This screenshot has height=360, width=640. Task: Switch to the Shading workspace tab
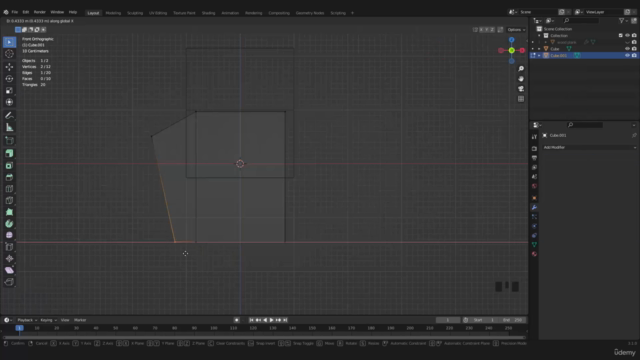(x=208, y=13)
